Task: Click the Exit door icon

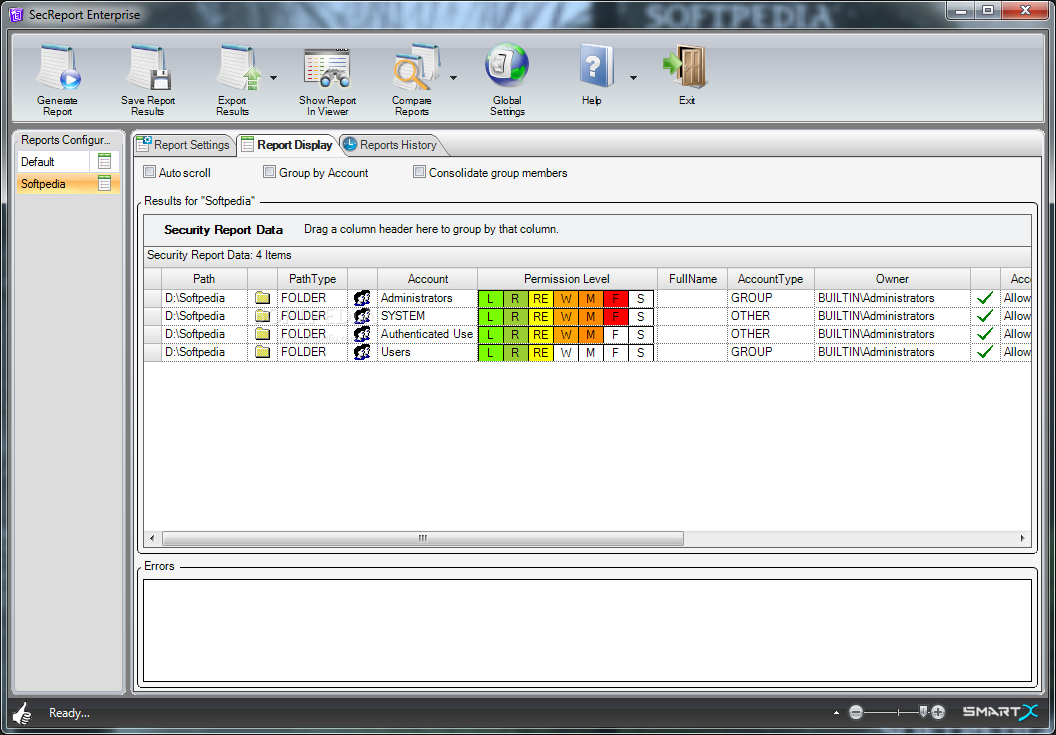Action: 685,66
